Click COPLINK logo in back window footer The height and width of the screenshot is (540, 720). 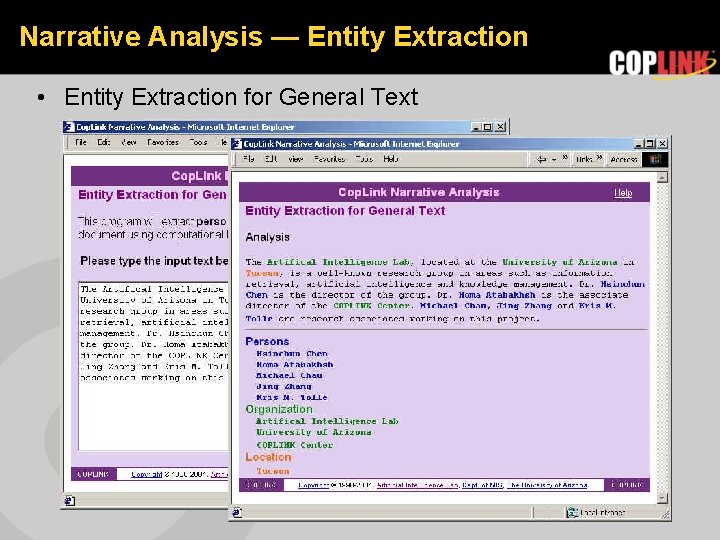94,474
